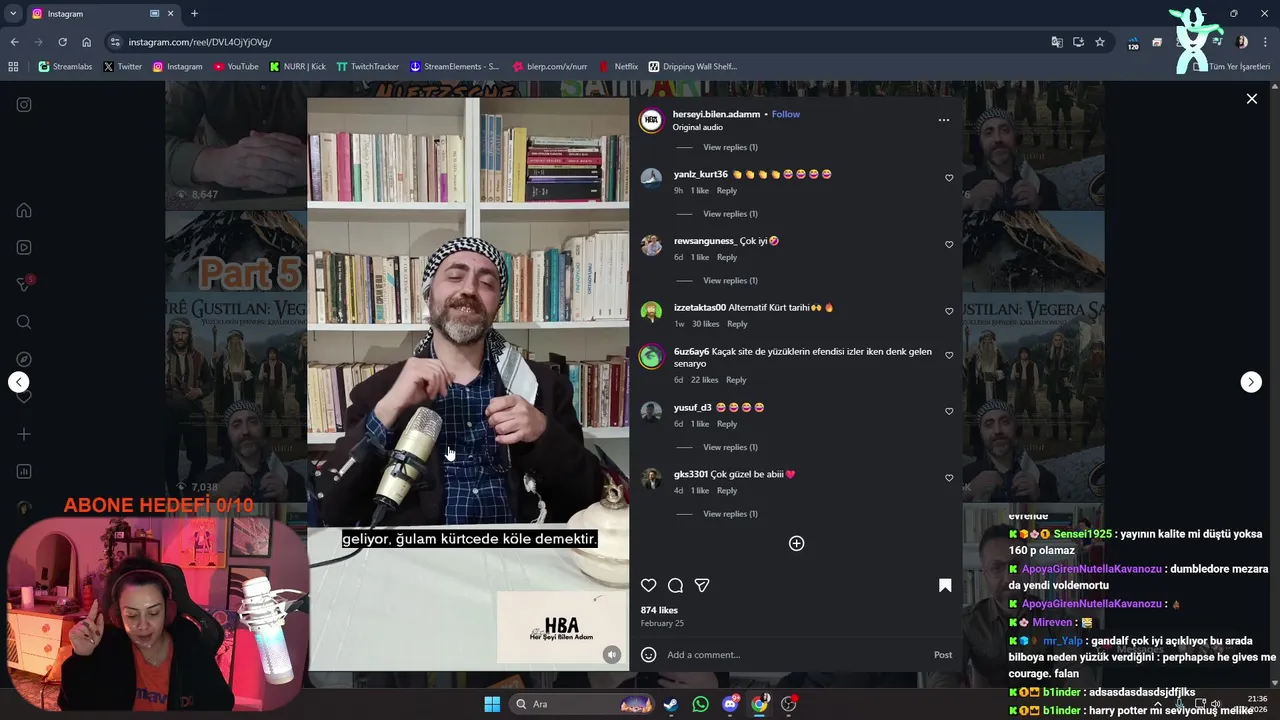Image resolution: width=1280 pixels, height=720 pixels.
Task: View 874 likes count
Action: click(x=659, y=610)
